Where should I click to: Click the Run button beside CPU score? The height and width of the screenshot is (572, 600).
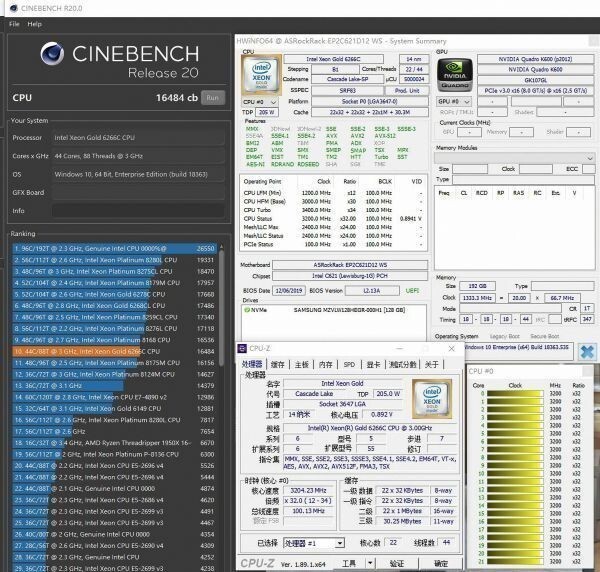[213, 98]
